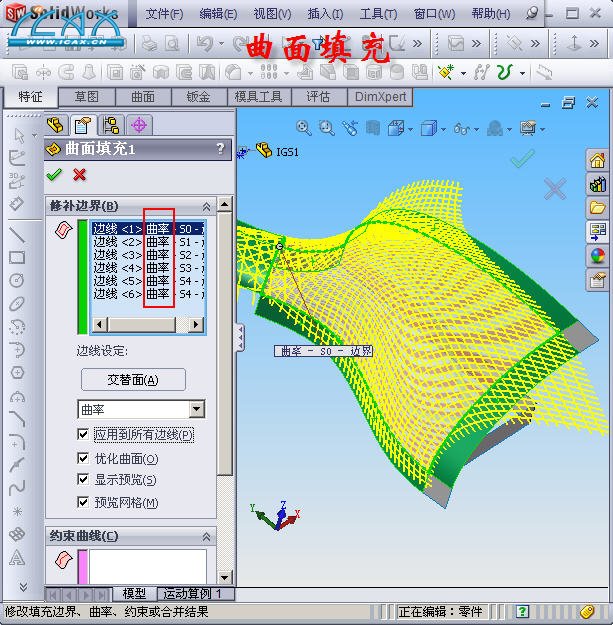This screenshot has width=613, height=625.
Task: Toggle 应用到所有边线(P) checkbox
Action: (83, 434)
